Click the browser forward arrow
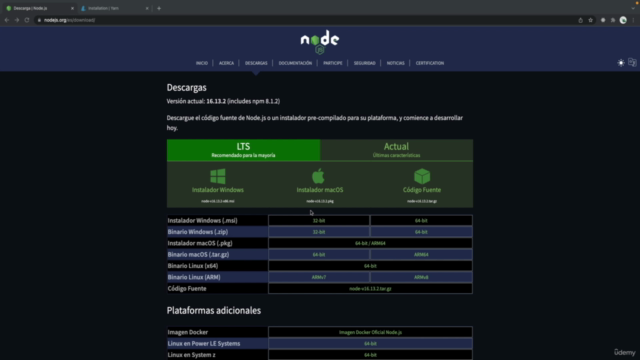 point(17,20)
